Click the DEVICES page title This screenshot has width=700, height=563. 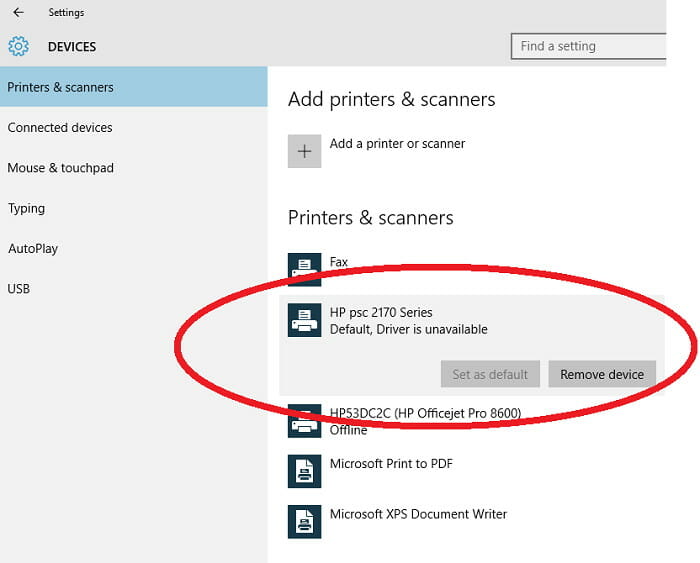point(72,47)
